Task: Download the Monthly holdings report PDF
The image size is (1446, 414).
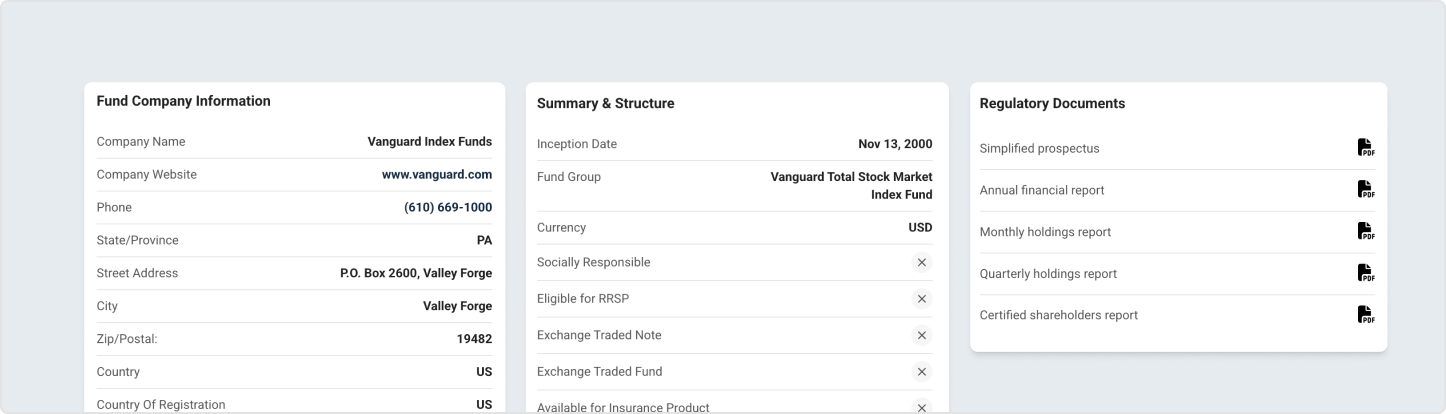Action: point(1366,232)
